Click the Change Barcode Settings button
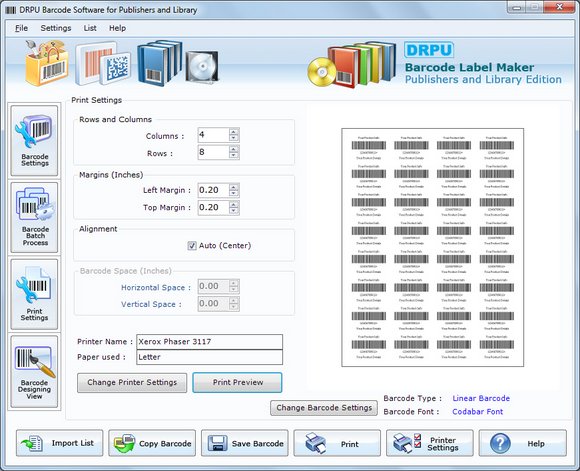Image resolution: width=580 pixels, height=471 pixels. (x=324, y=408)
